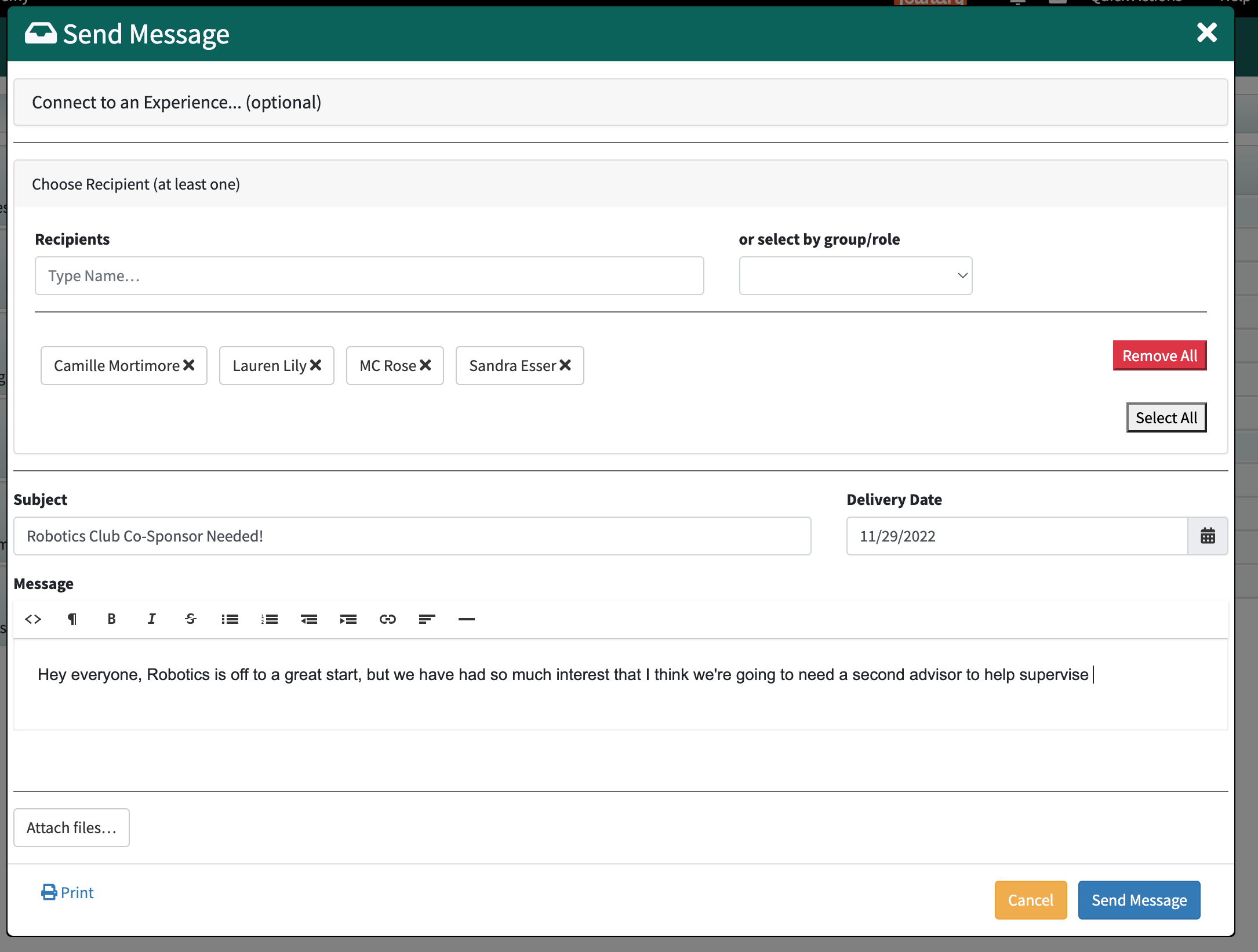Apply italic formatting to message
The width and height of the screenshot is (1258, 952).
click(151, 619)
